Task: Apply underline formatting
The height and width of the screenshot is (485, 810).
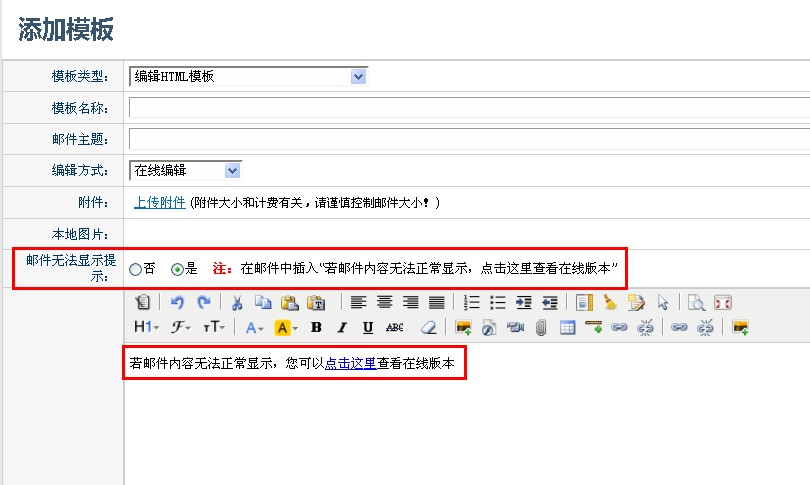Action: click(368, 327)
